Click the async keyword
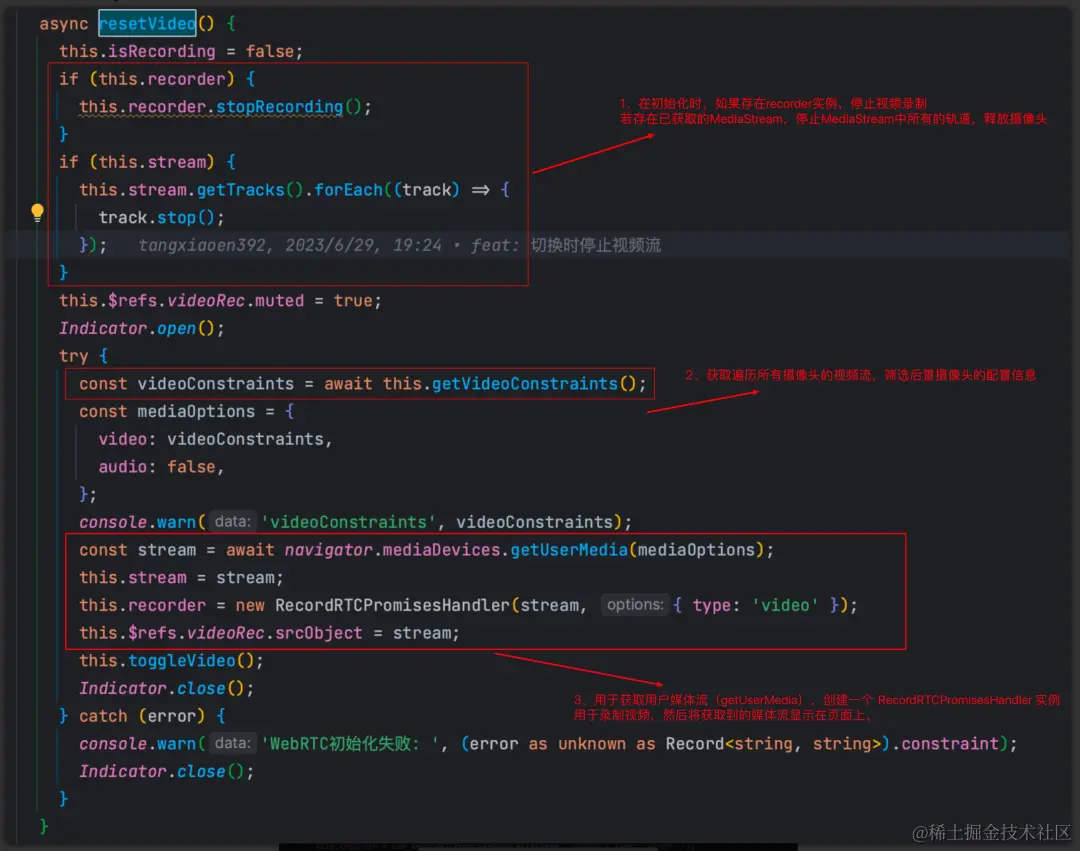Image resolution: width=1080 pixels, height=851 pixels. point(64,24)
